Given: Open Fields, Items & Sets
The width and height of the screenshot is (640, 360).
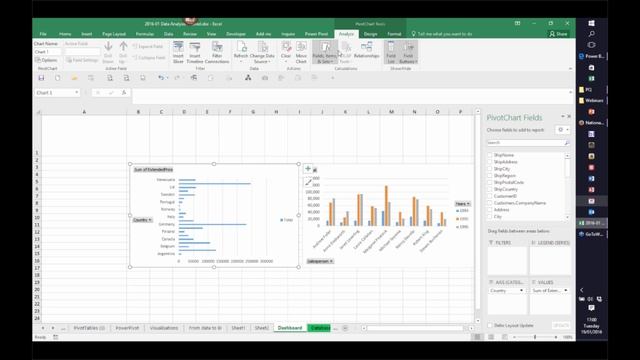Looking at the screenshot, I should (325, 52).
